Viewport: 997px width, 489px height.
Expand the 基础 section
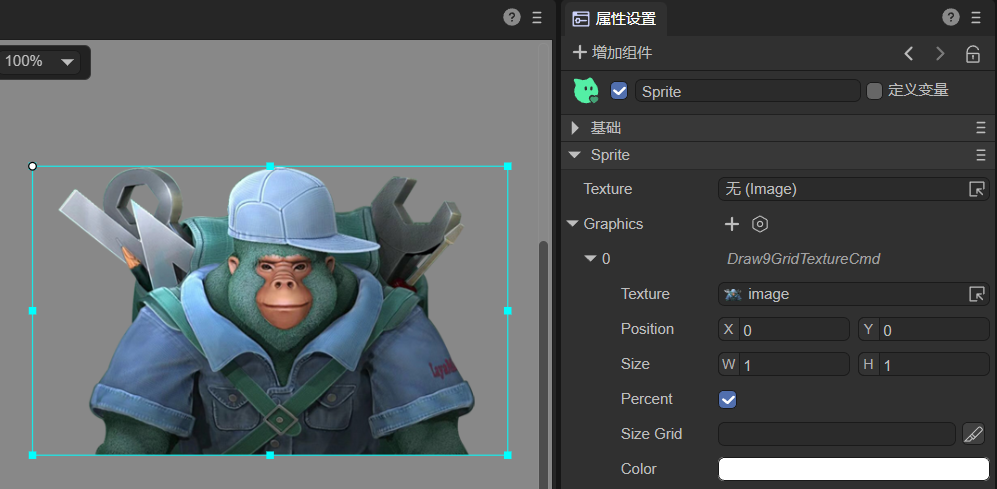575,128
